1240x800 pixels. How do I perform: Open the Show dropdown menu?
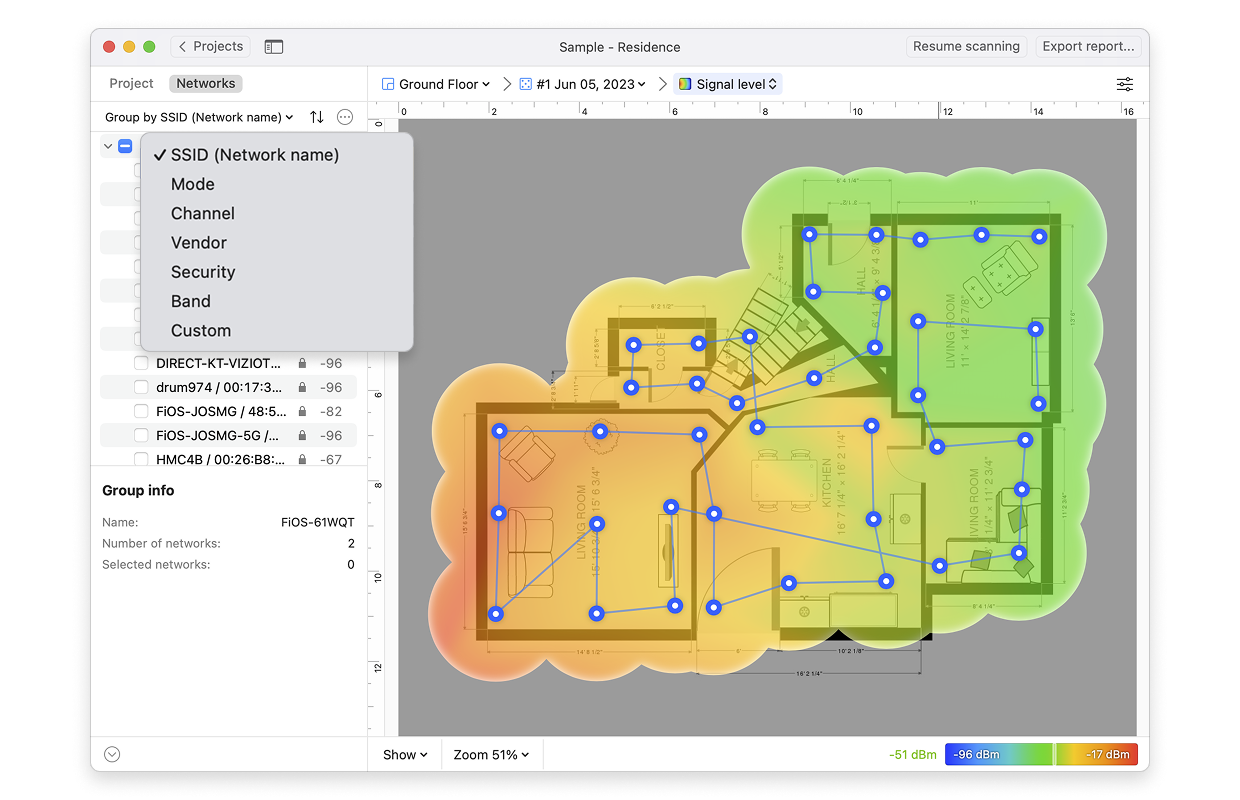click(x=405, y=755)
